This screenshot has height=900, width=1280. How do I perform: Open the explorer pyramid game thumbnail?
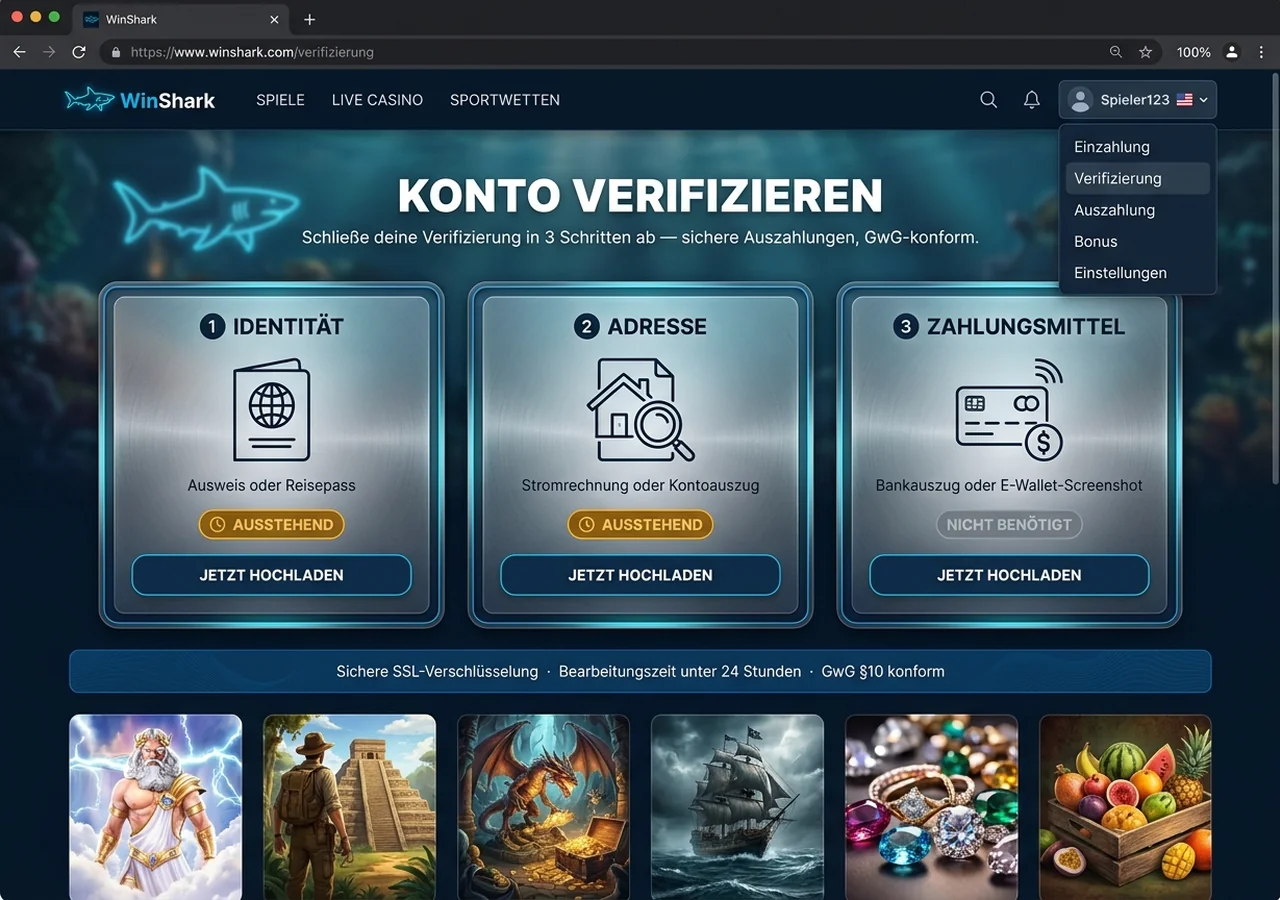click(349, 807)
